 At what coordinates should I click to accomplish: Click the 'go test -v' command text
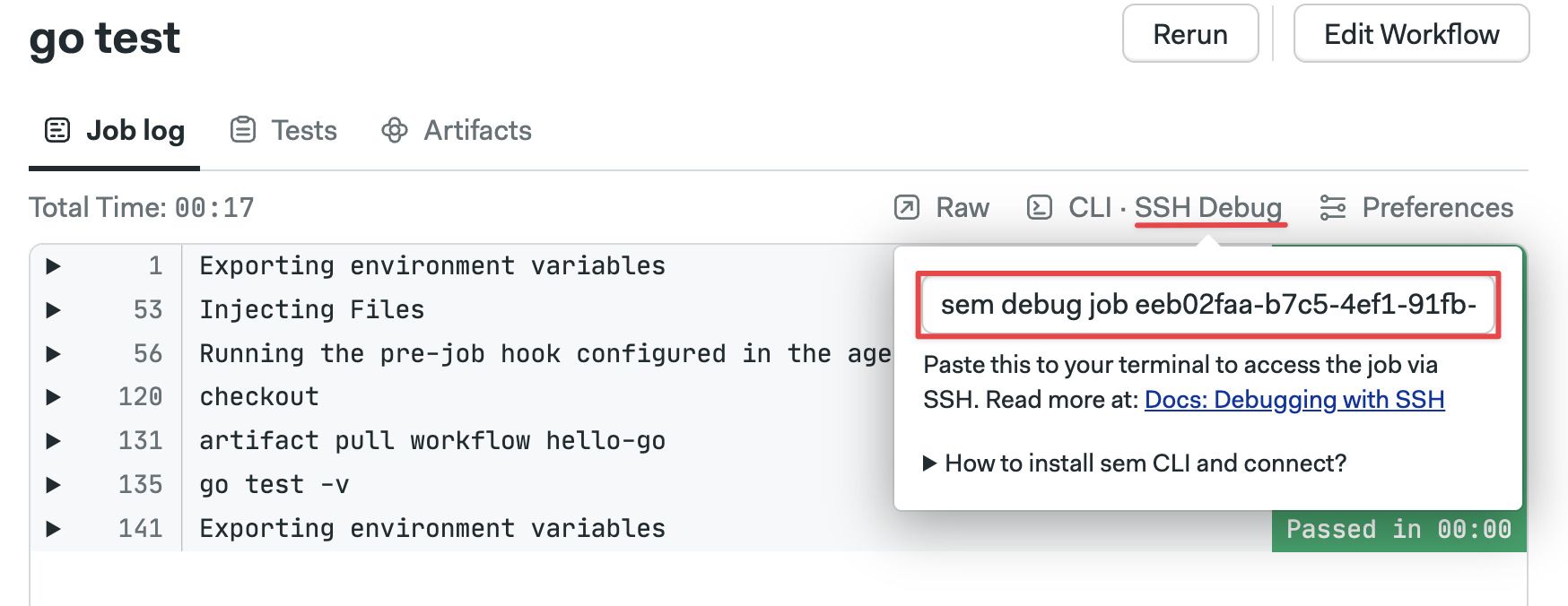(274, 485)
